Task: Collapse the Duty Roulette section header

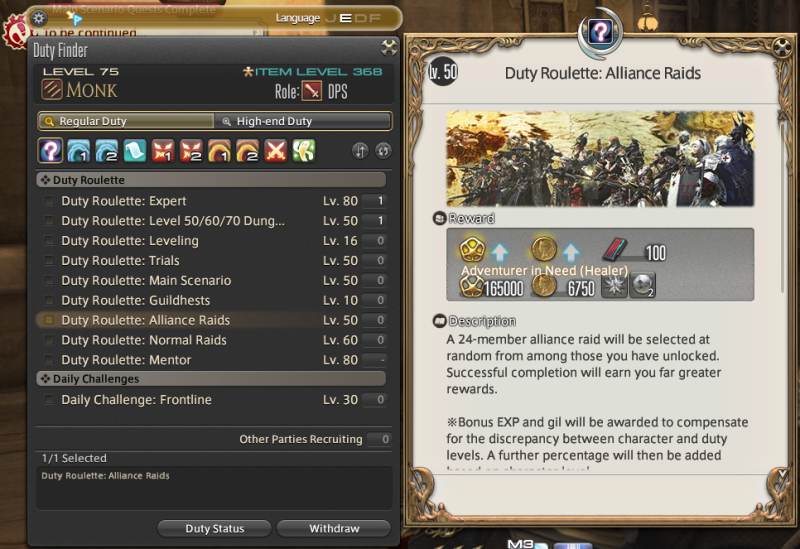Action: [211, 180]
